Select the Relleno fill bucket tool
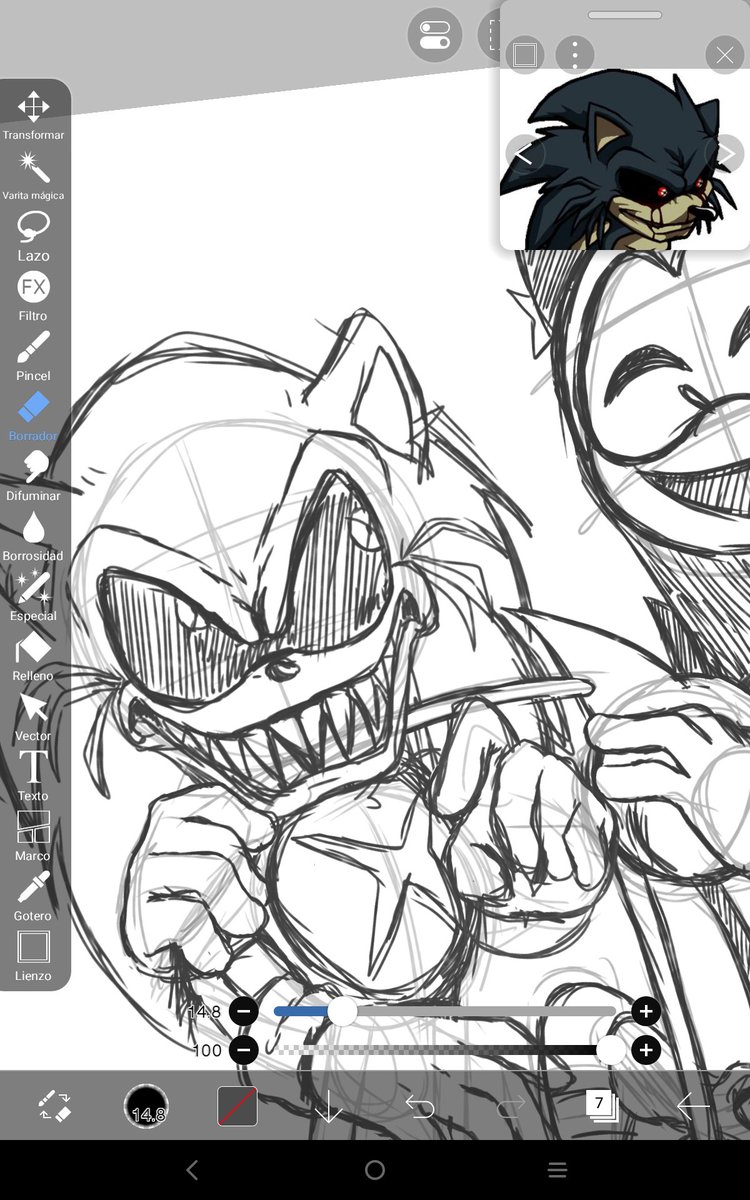 pos(33,655)
